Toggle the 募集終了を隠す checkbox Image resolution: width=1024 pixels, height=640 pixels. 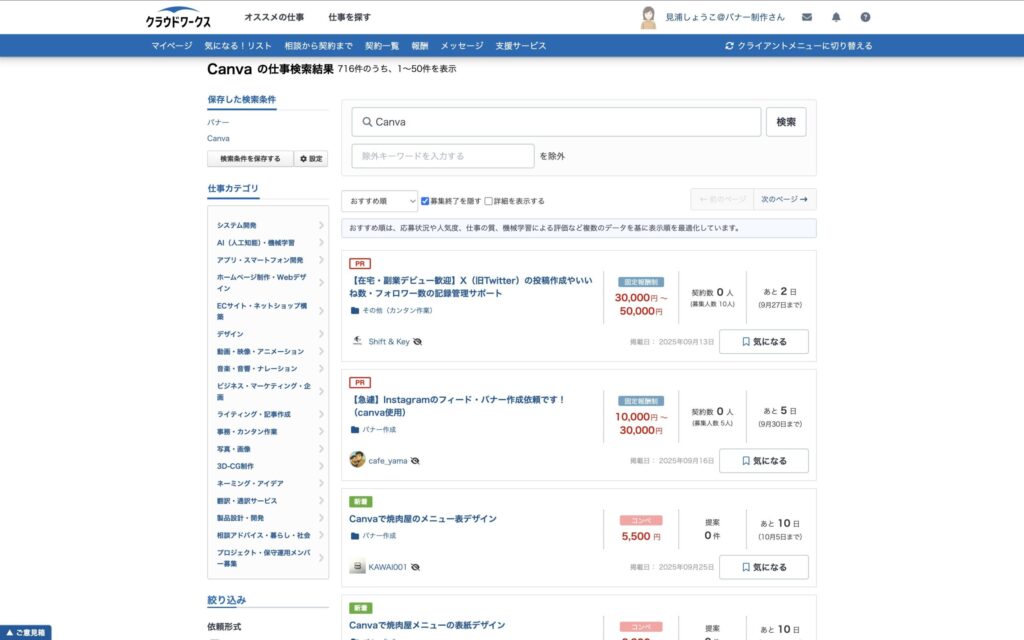[x=426, y=201]
